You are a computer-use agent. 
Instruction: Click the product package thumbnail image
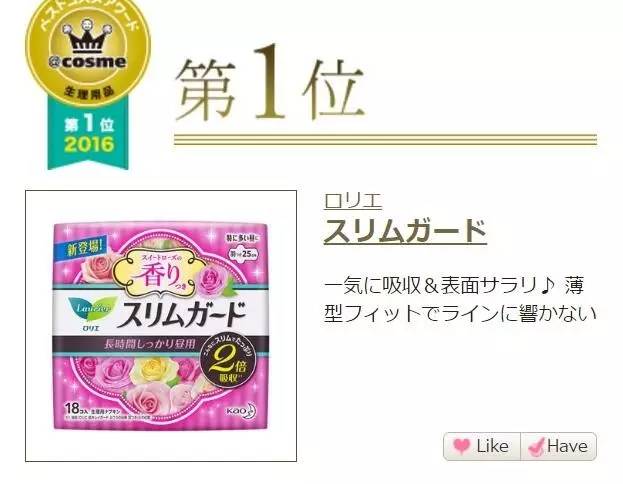[x=161, y=326]
